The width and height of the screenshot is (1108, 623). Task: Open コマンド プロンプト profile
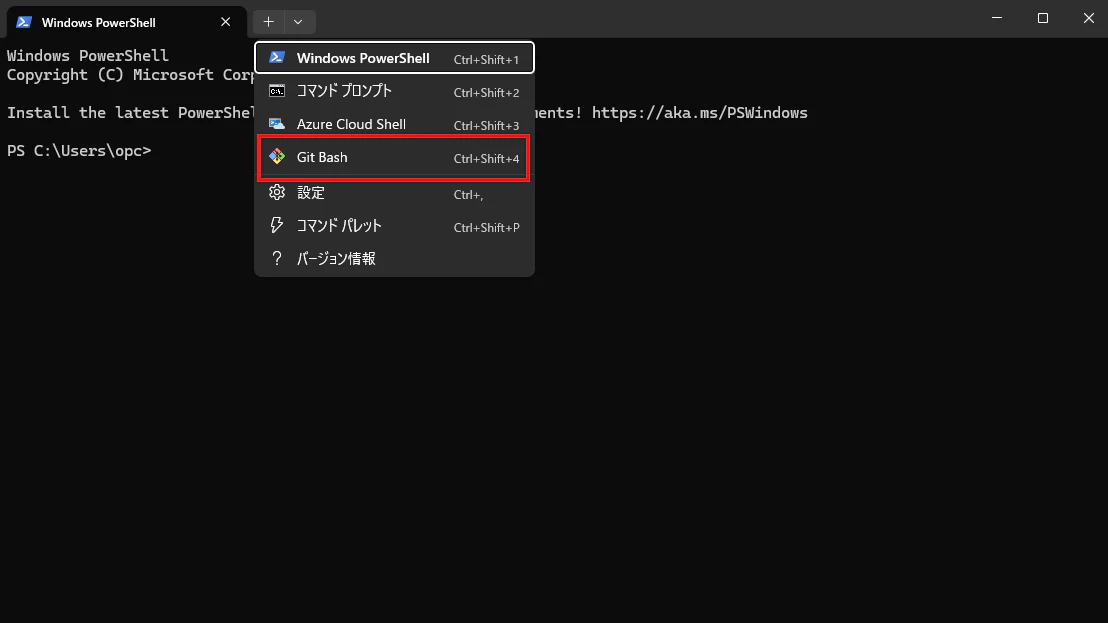coord(394,91)
